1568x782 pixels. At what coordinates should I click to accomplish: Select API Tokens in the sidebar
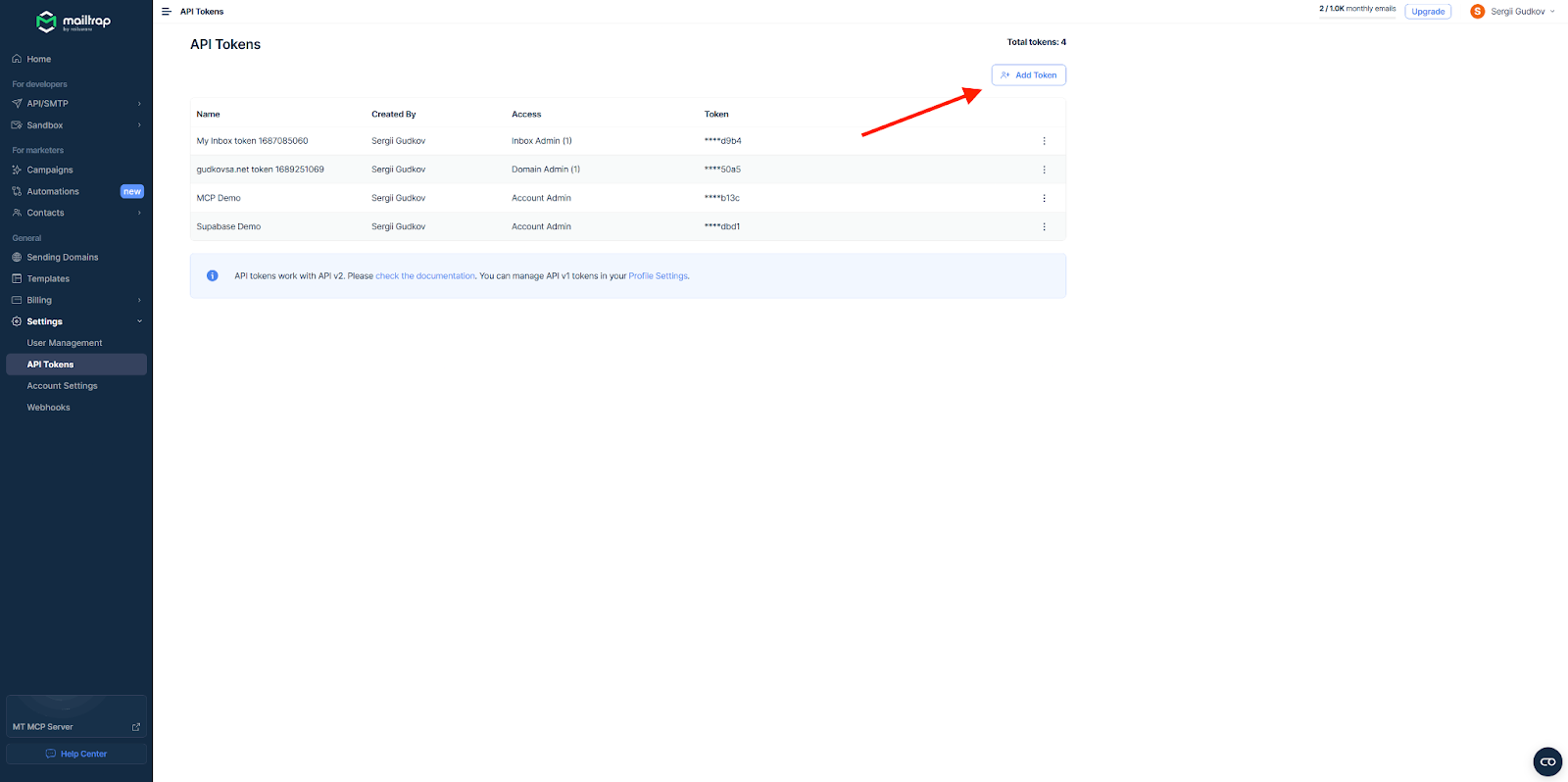point(76,365)
